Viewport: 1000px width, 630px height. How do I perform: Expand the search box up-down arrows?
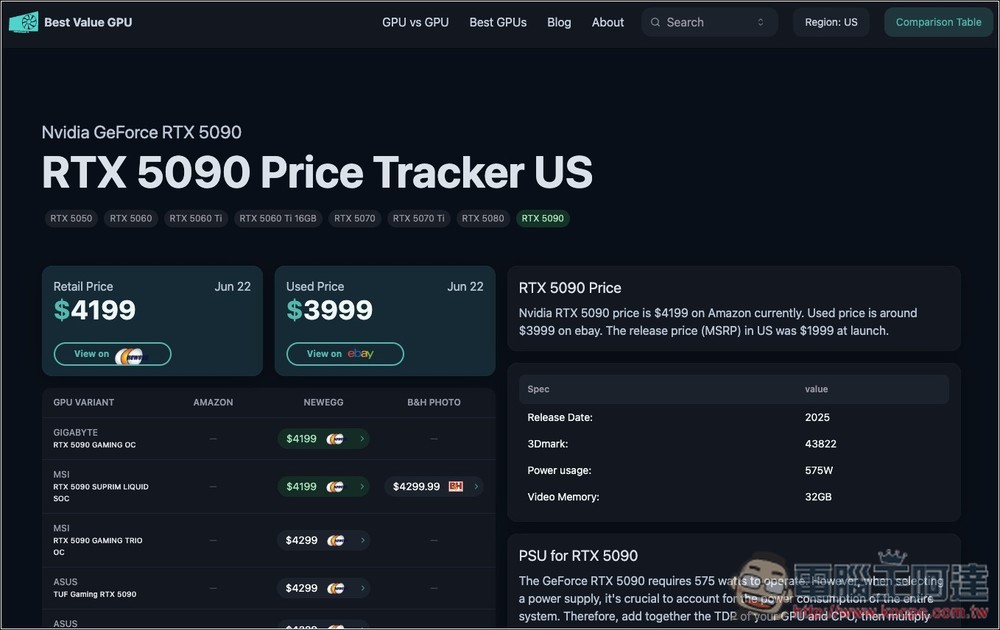pos(760,22)
